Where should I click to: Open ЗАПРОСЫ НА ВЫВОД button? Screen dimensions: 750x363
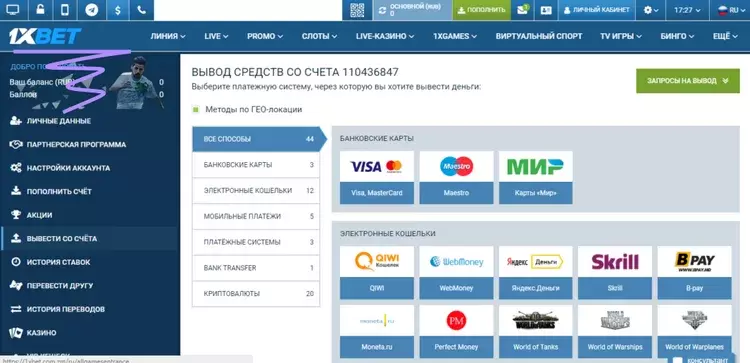coord(687,81)
